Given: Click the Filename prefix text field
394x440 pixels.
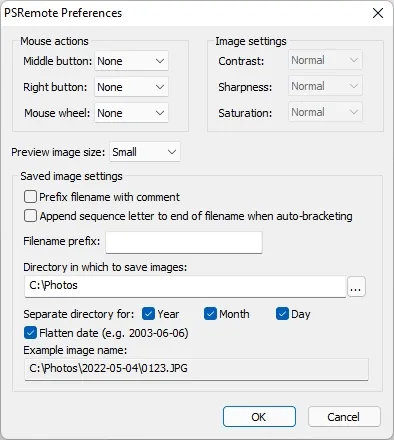Looking at the screenshot, I should (x=184, y=242).
